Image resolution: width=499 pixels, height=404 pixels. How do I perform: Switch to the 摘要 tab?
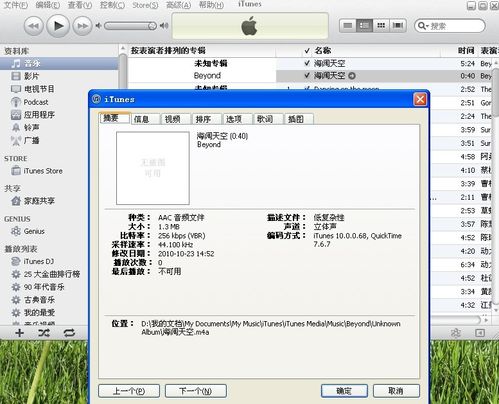pyautogui.click(x=115, y=118)
